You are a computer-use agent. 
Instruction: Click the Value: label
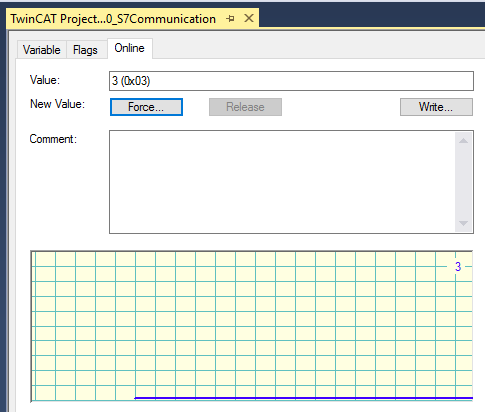[45, 80]
